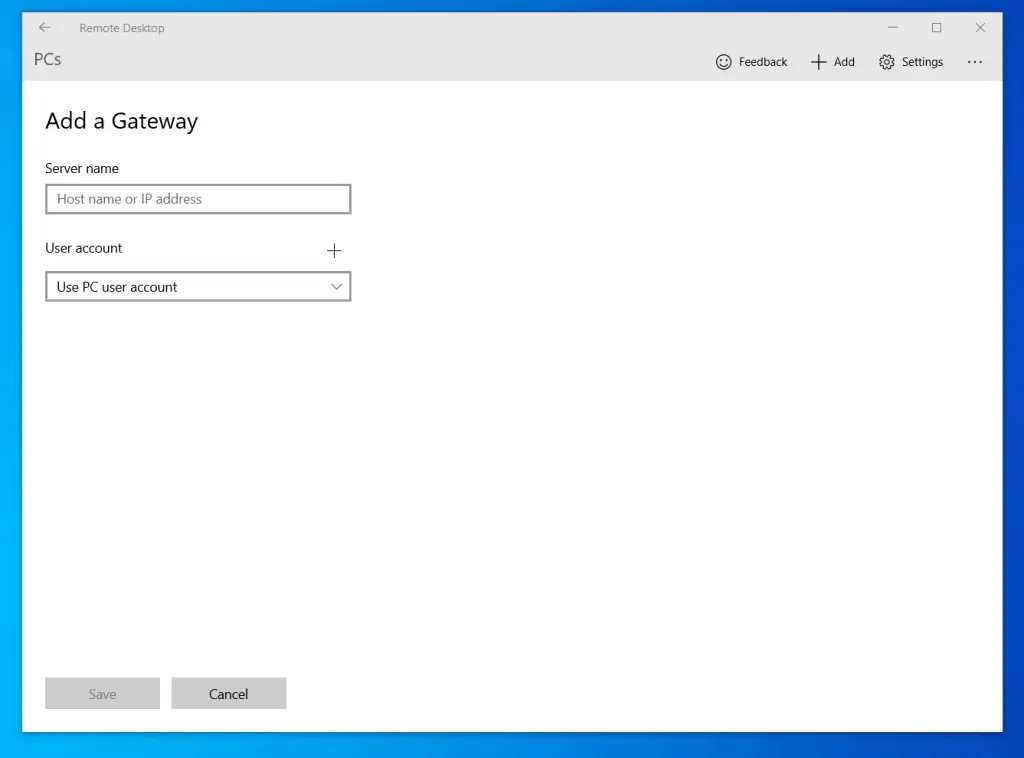This screenshot has width=1024, height=758.
Task: Open the Add menu from the toolbar
Action: [832, 61]
